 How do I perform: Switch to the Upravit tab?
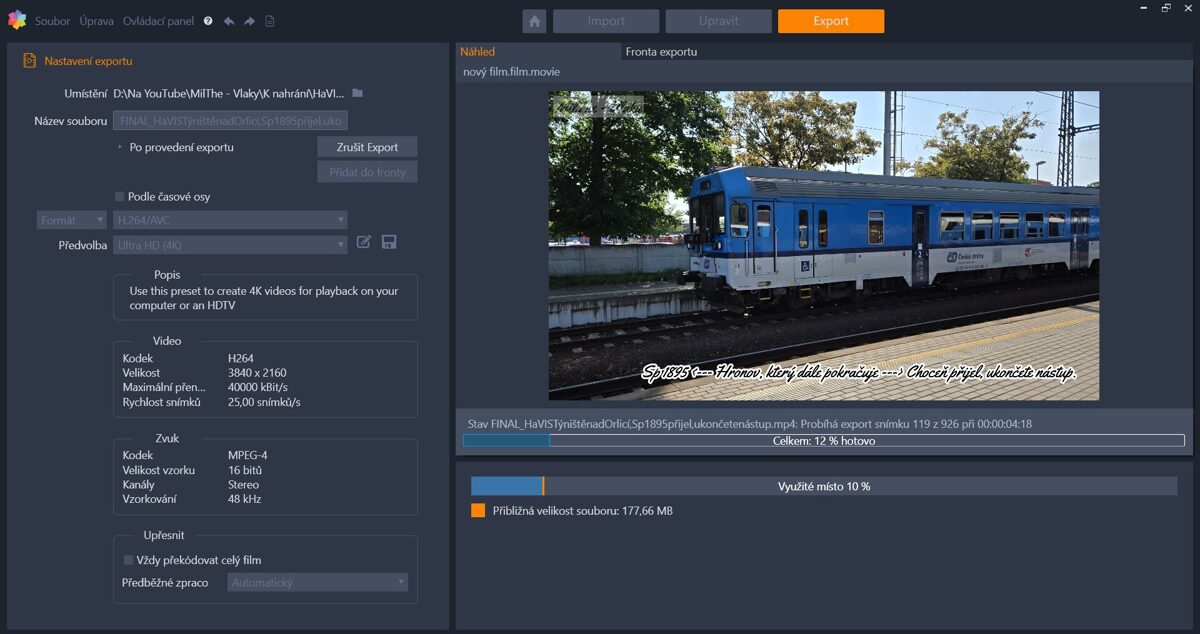718,21
